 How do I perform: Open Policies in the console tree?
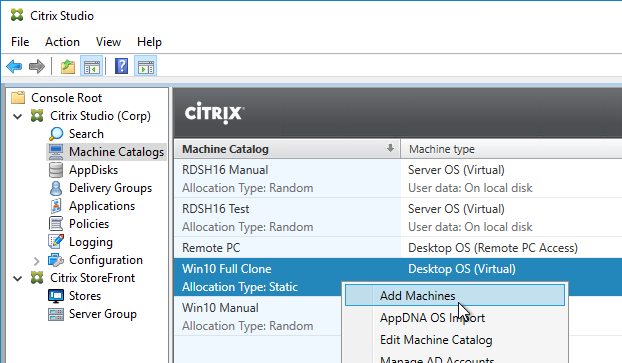(89, 224)
